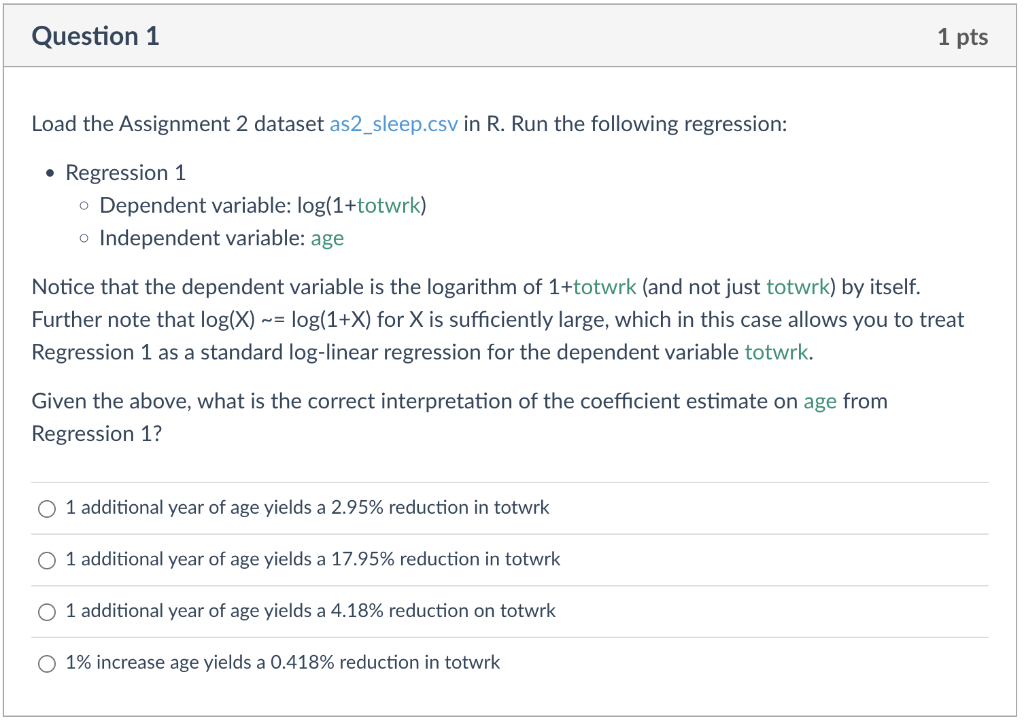Click age in the Independent variable bullet

tap(327, 238)
